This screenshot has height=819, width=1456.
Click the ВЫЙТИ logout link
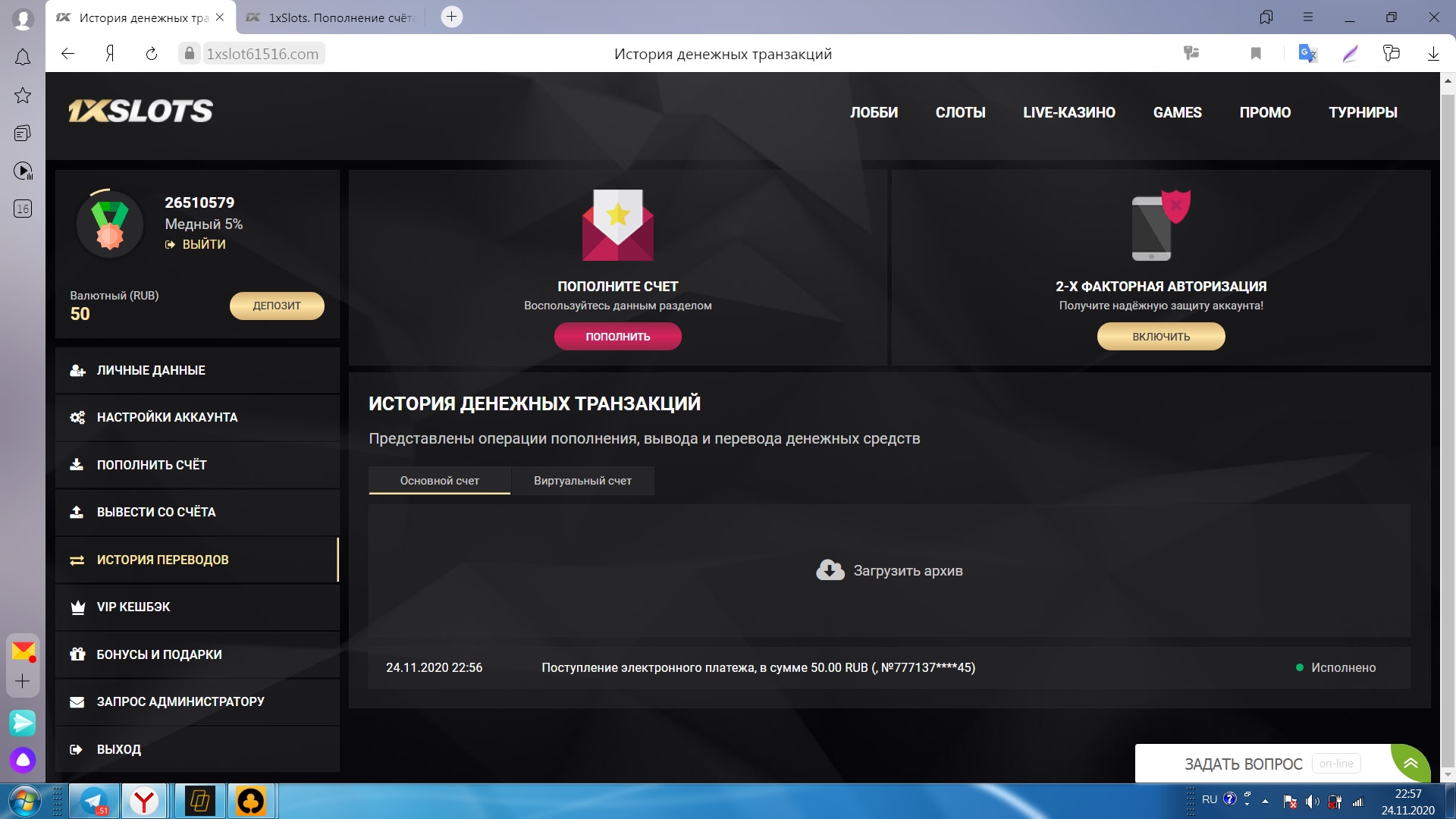(x=203, y=244)
